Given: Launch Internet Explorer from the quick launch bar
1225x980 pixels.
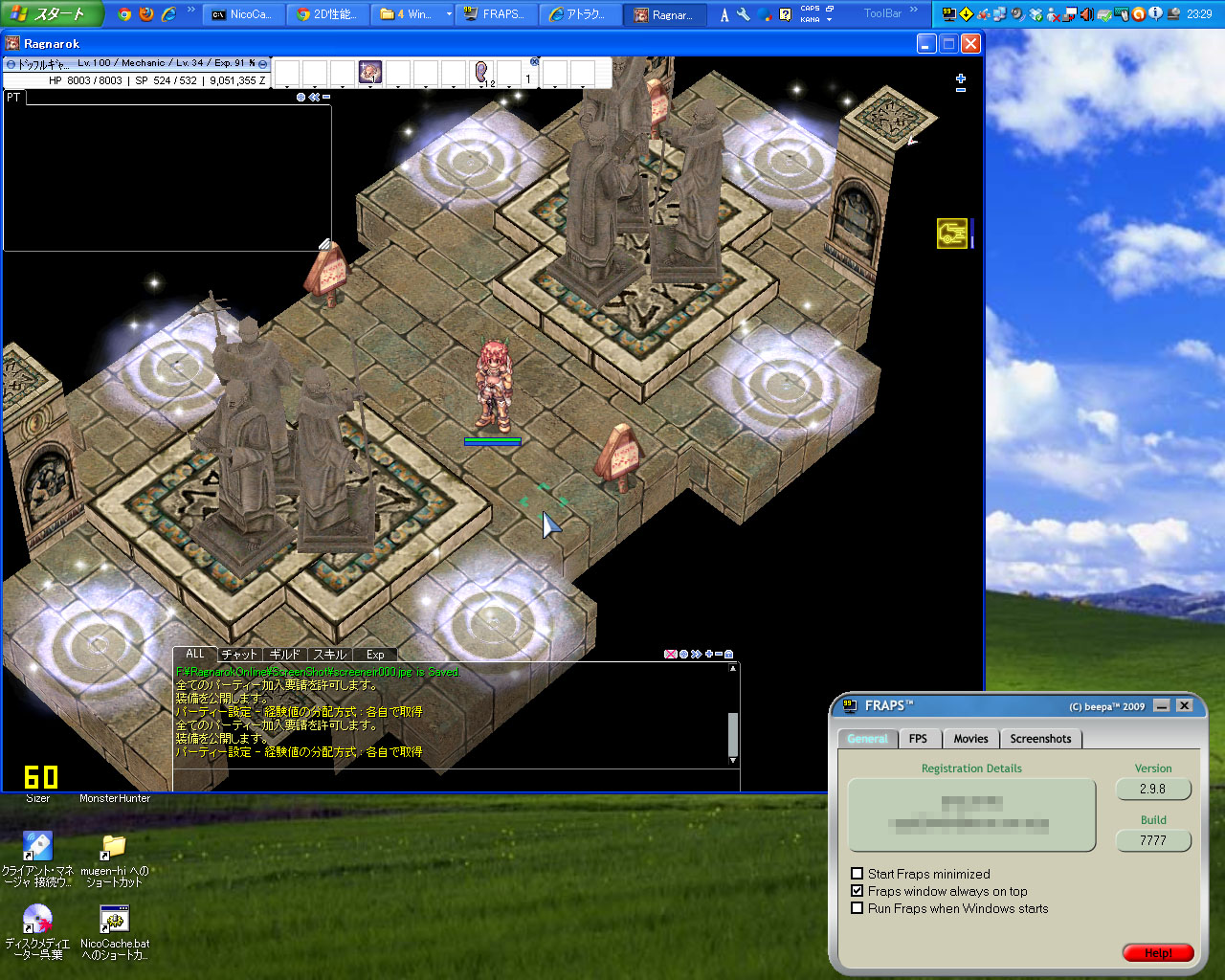Looking at the screenshot, I should point(168,14).
